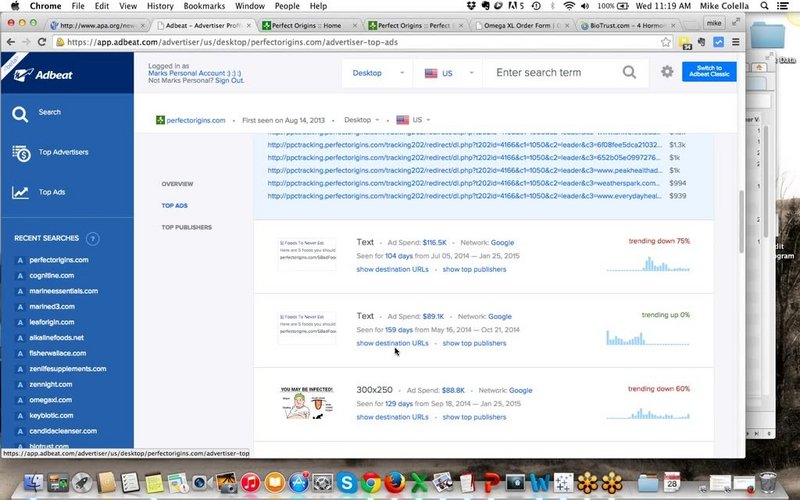
Task: Open the US country dropdown in header
Action: pos(448,73)
